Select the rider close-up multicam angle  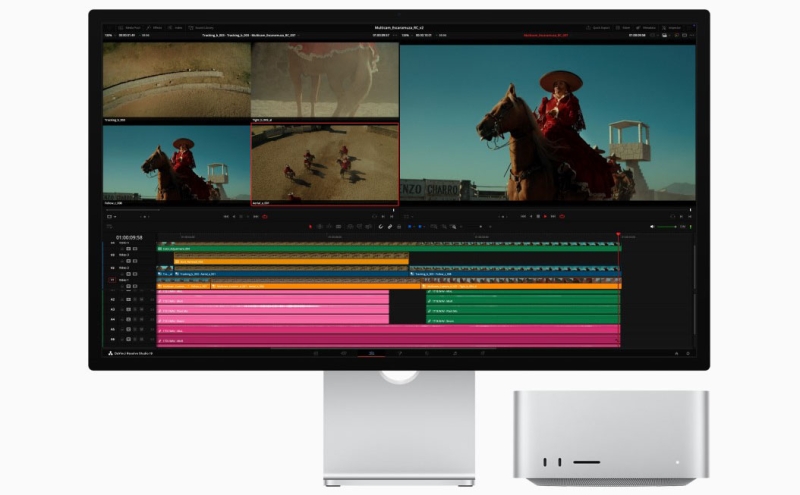pyautogui.click(x=177, y=163)
